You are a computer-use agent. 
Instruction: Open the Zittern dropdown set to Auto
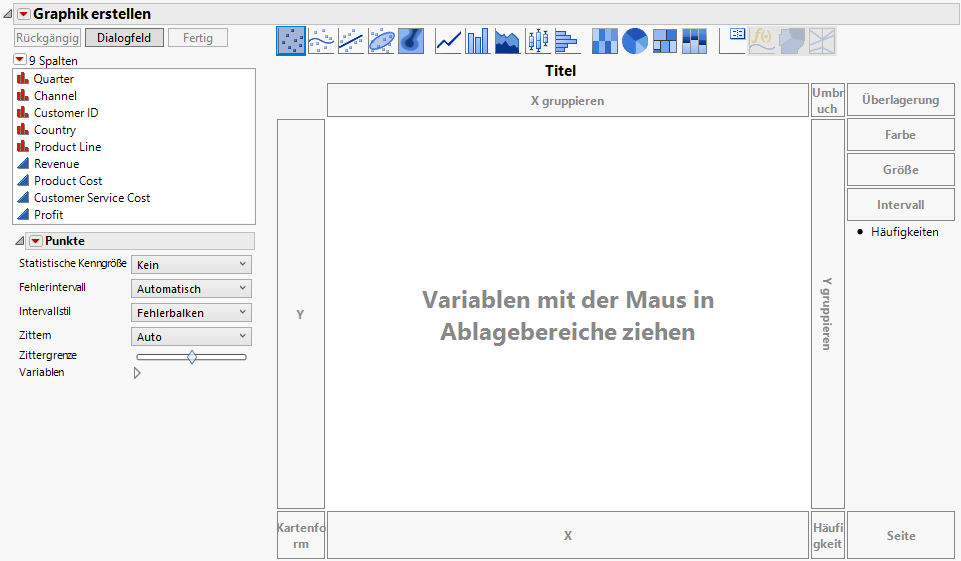point(192,337)
